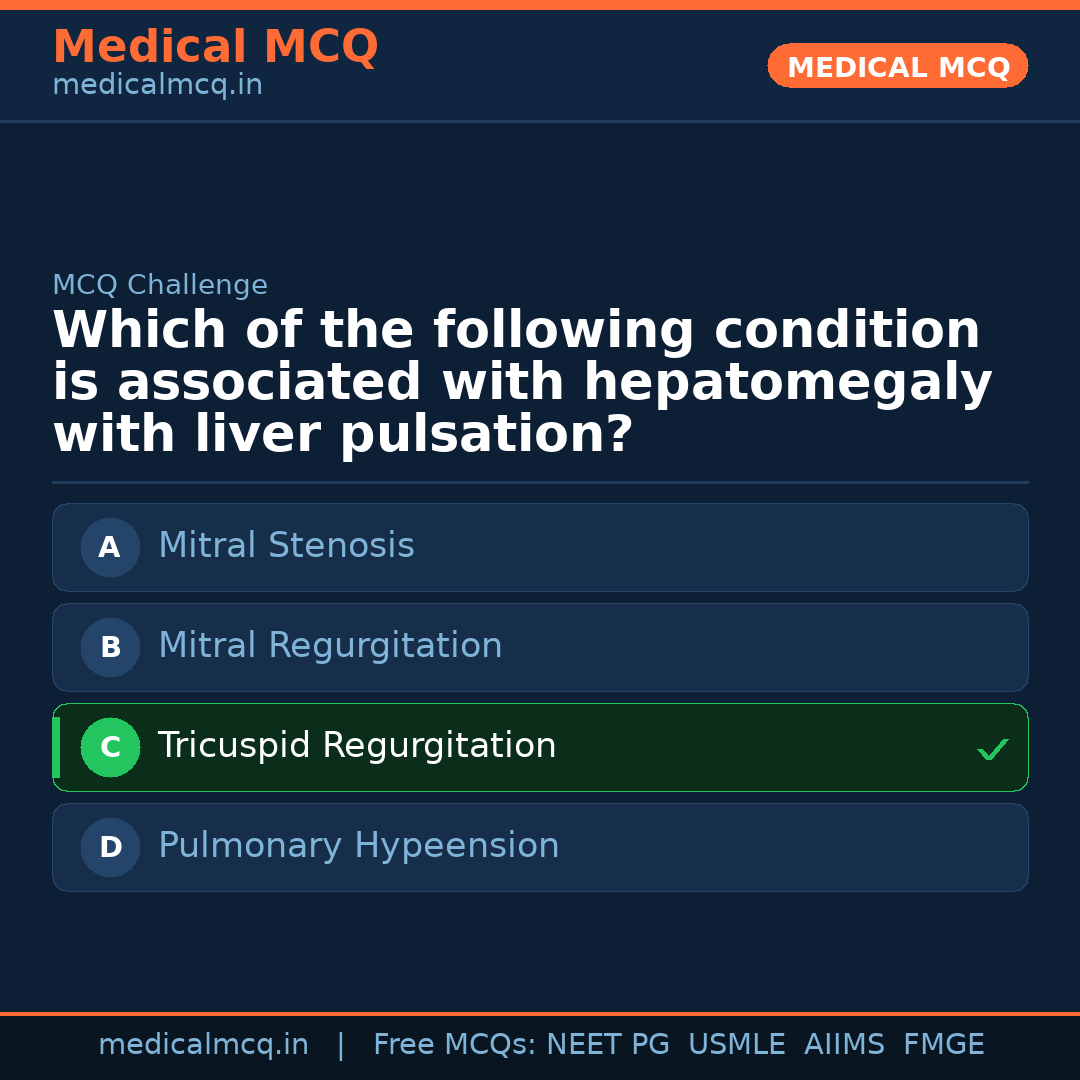Screen dimensions: 1080x1080
Task: Click the MCQ Challenge label
Action: (160, 285)
